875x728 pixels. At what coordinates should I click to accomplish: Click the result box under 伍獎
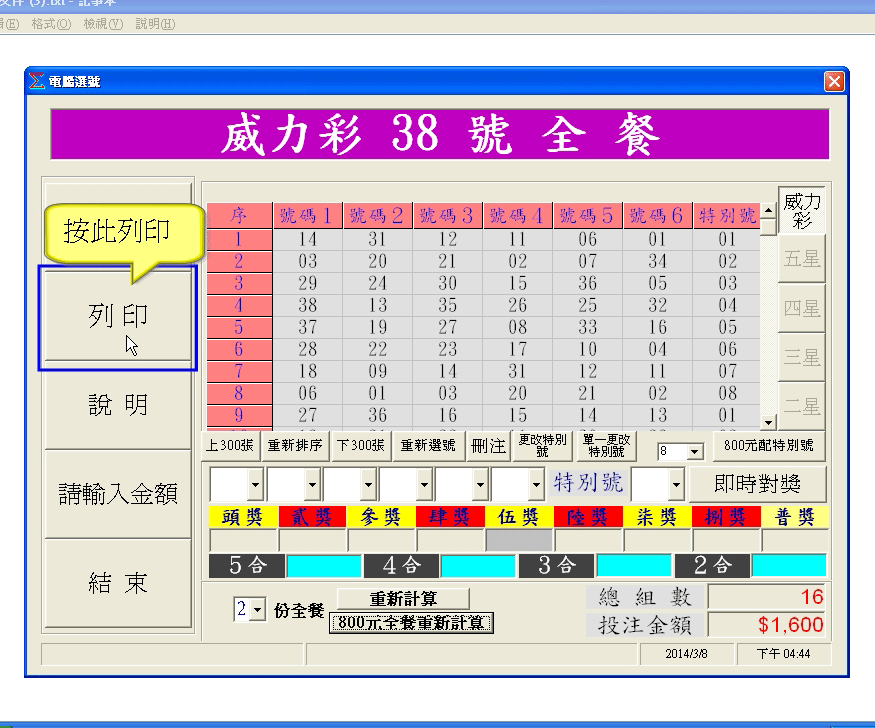tap(519, 540)
